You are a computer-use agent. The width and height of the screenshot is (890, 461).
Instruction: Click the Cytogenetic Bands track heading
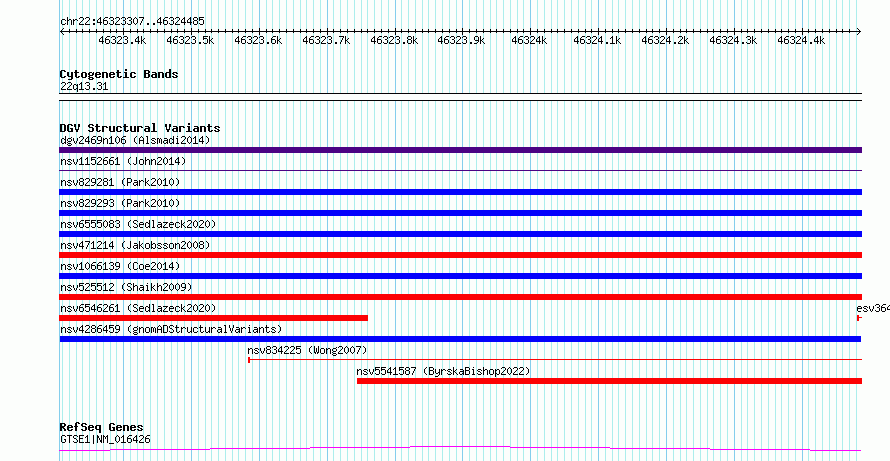(119, 74)
